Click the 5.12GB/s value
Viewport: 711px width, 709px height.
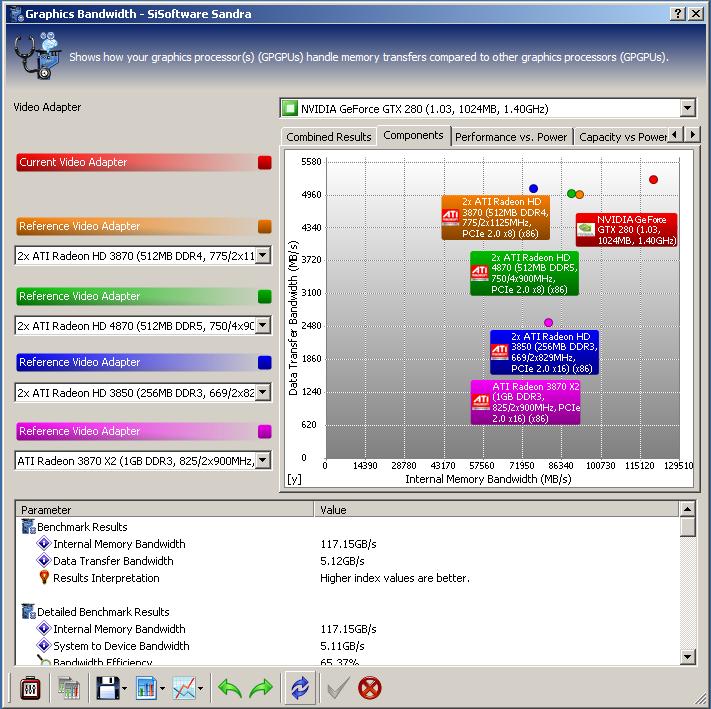click(342, 561)
